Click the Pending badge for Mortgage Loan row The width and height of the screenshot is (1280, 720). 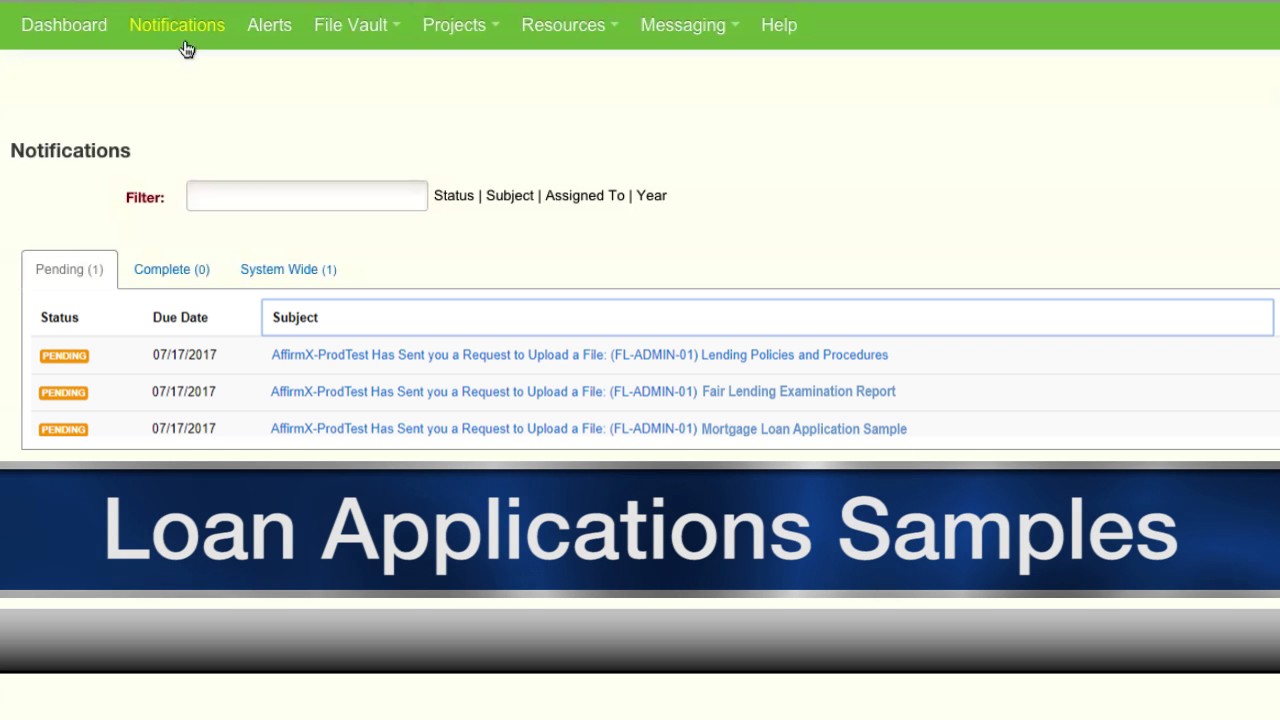(64, 430)
